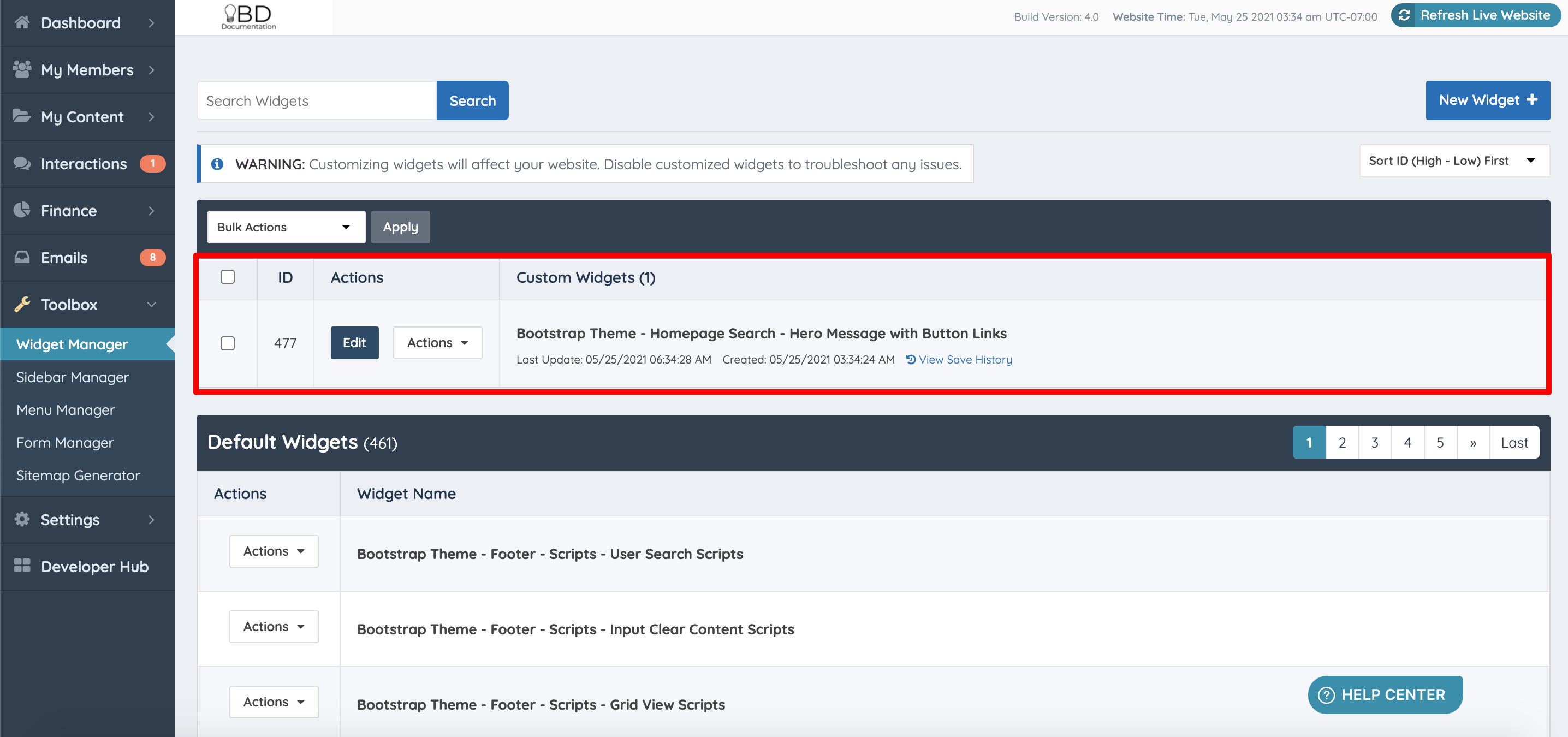Click the New Widget button
This screenshot has height=737, width=1568.
[x=1488, y=100]
